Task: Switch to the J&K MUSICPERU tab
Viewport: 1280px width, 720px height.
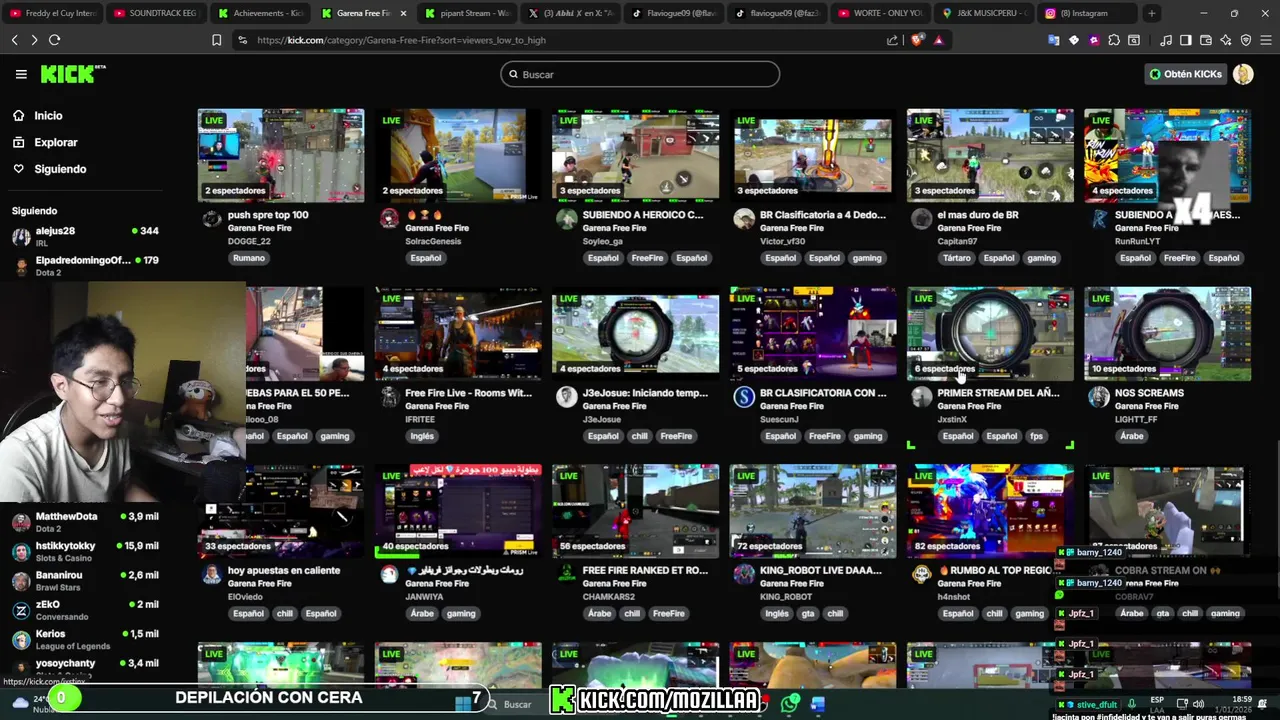Action: tap(985, 13)
